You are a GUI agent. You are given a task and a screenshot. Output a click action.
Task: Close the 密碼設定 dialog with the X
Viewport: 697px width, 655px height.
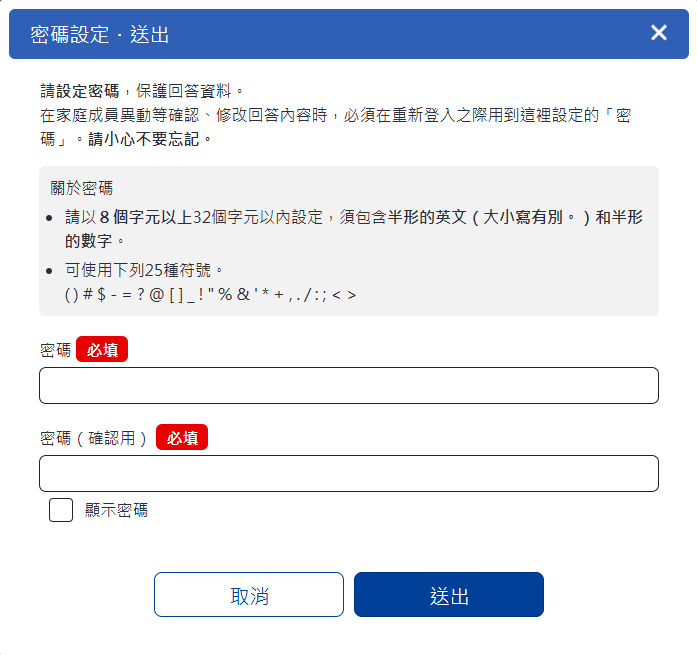click(x=659, y=33)
